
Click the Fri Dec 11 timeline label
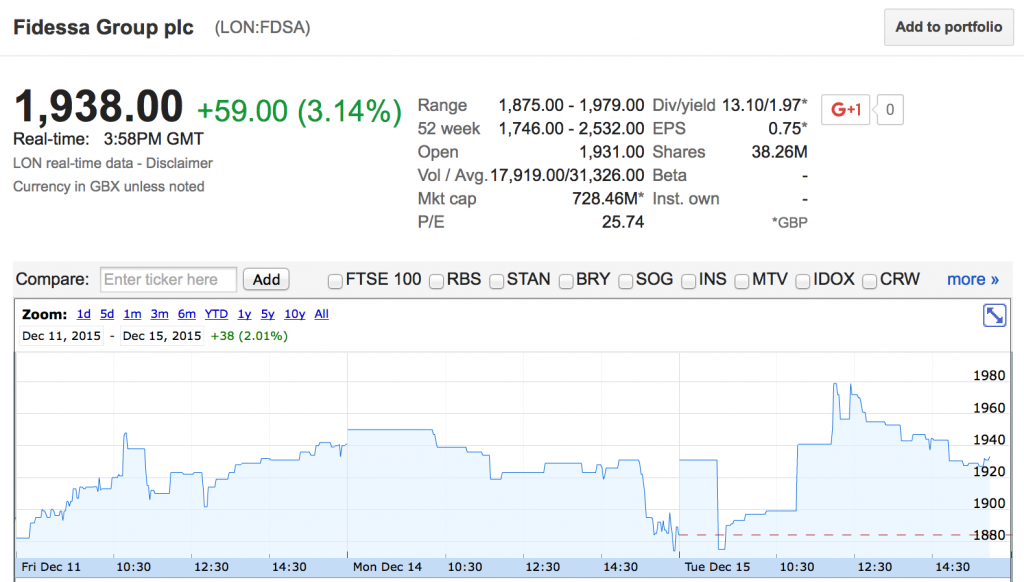[51, 567]
